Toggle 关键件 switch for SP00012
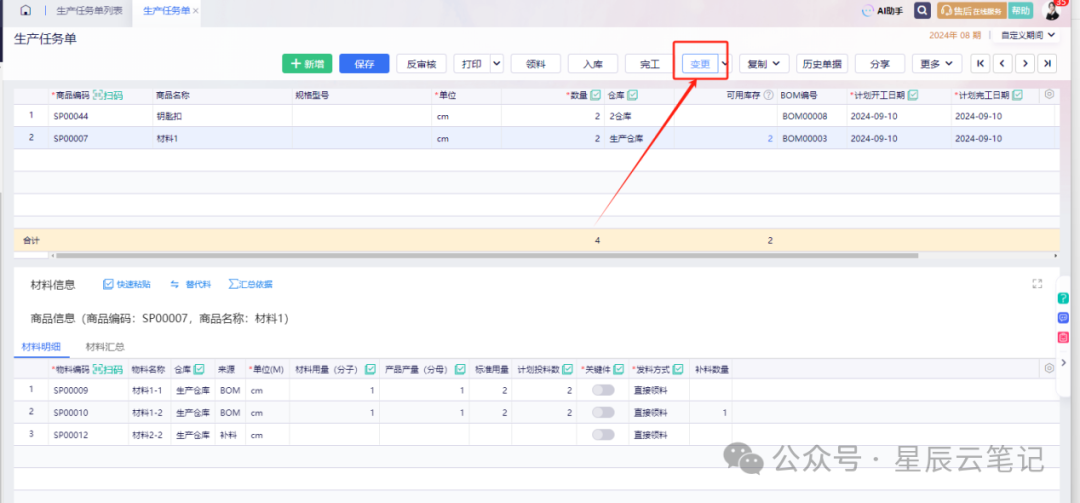This screenshot has width=1080, height=503. [x=603, y=435]
